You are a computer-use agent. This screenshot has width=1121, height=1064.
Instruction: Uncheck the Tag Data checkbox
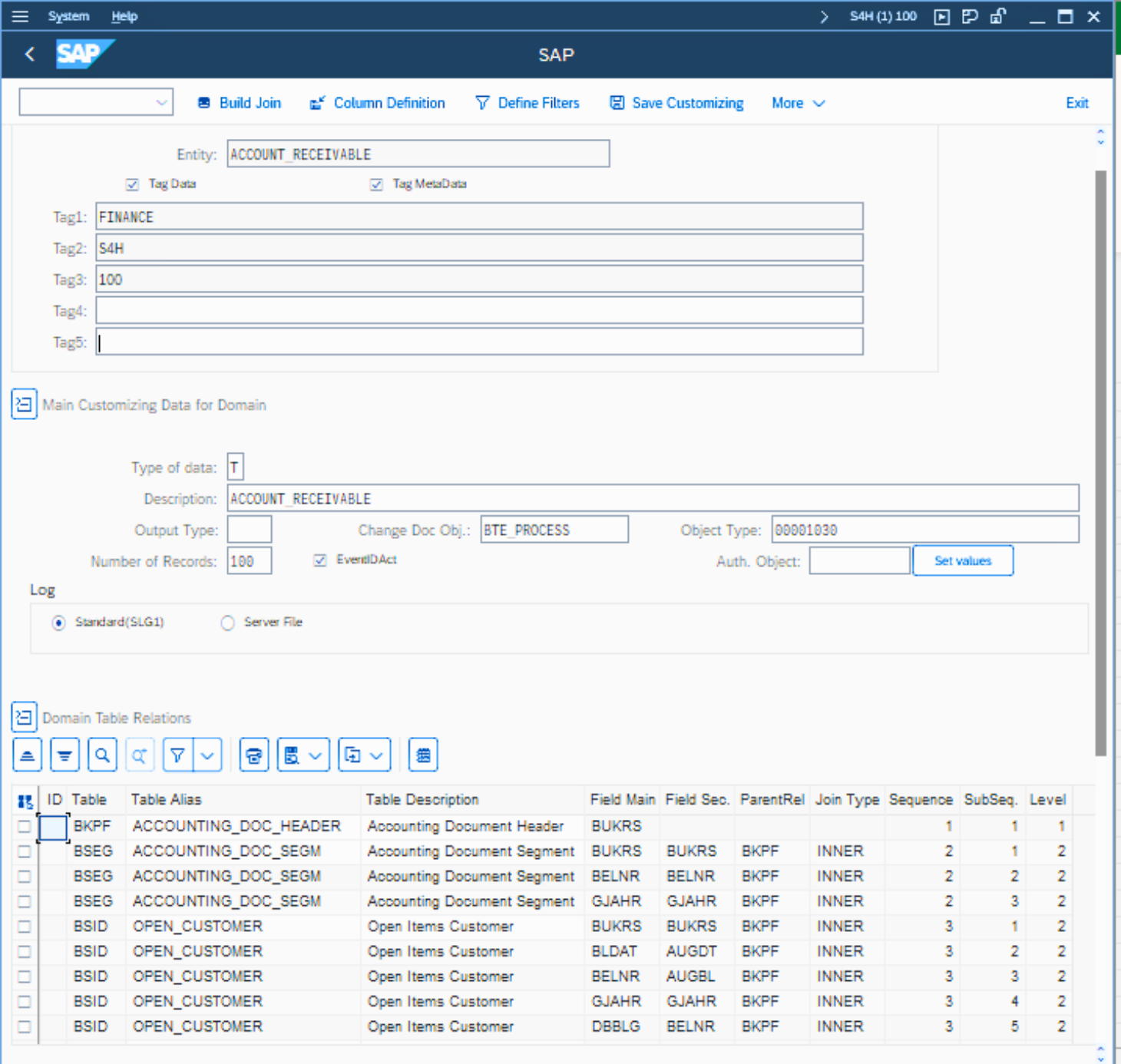pos(132,184)
